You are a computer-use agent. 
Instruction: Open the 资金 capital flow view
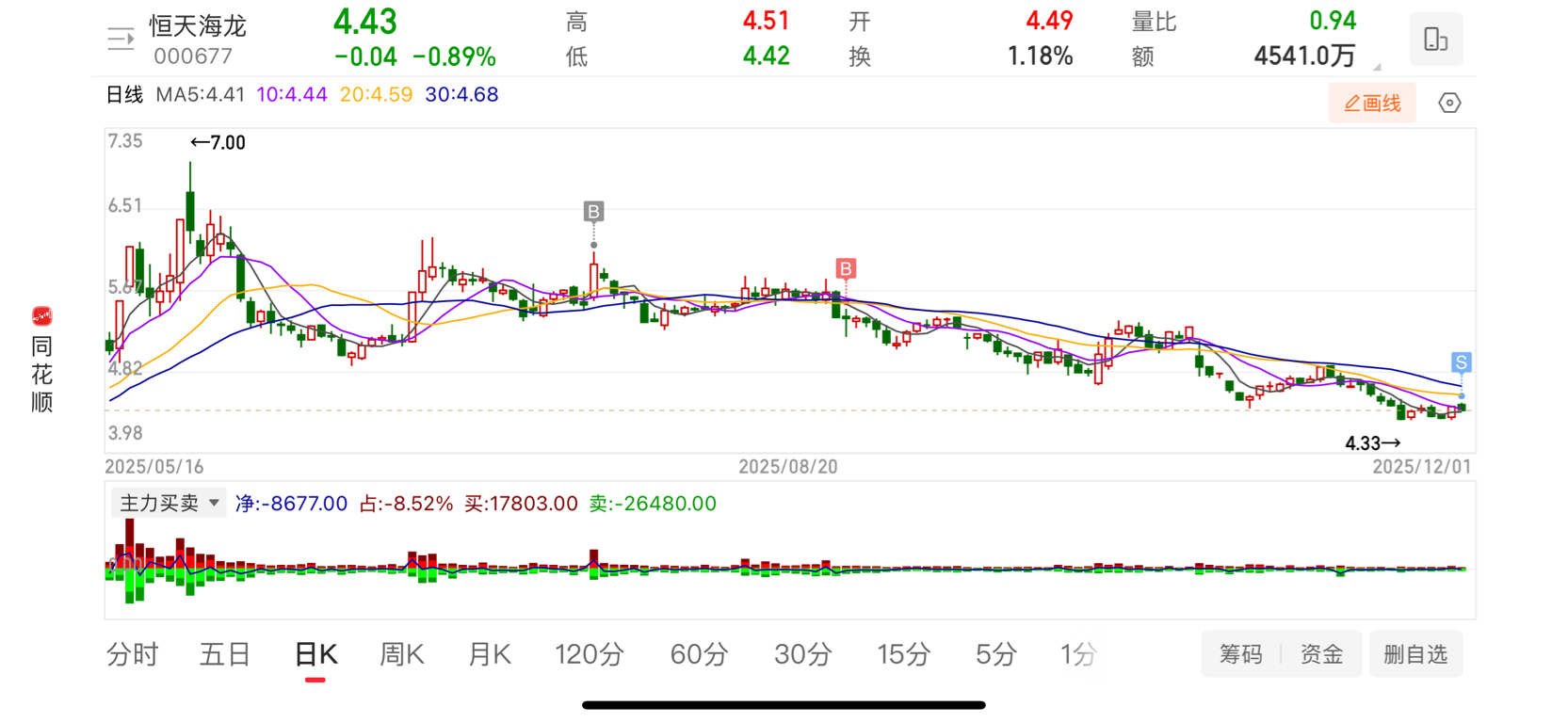coord(1321,654)
